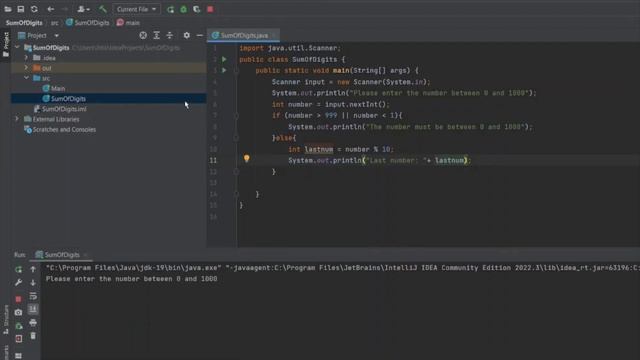Image resolution: width=640 pixels, height=360 pixels.
Task: Expand External Libraries node
Action: coord(17,119)
